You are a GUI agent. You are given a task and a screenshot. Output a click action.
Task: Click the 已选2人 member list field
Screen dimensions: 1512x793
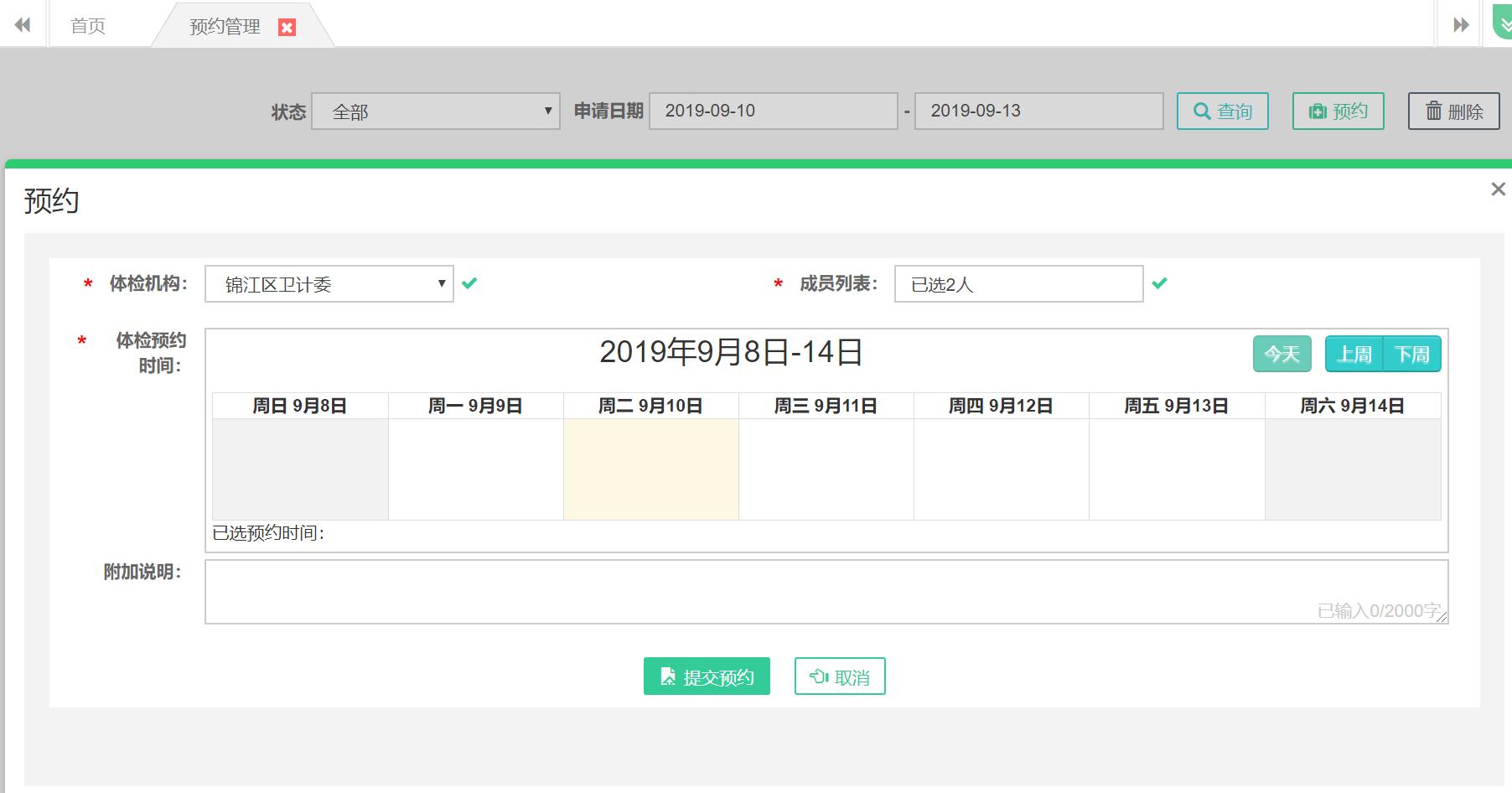coord(1018,284)
